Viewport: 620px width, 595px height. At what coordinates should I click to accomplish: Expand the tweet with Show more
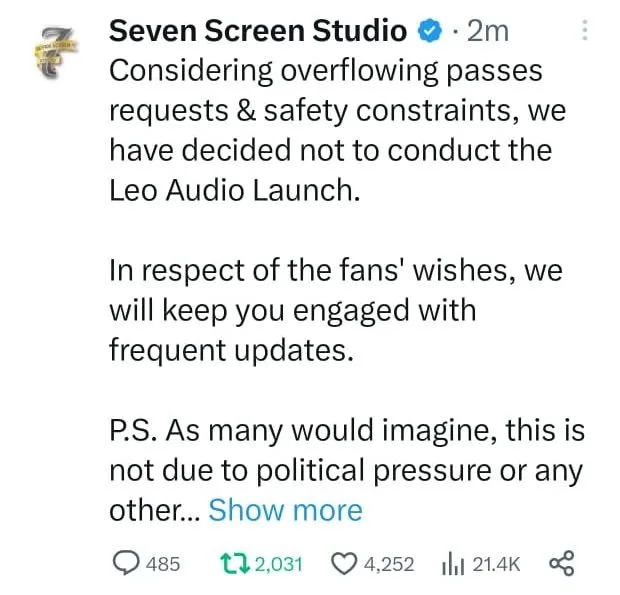pyautogui.click(x=285, y=510)
